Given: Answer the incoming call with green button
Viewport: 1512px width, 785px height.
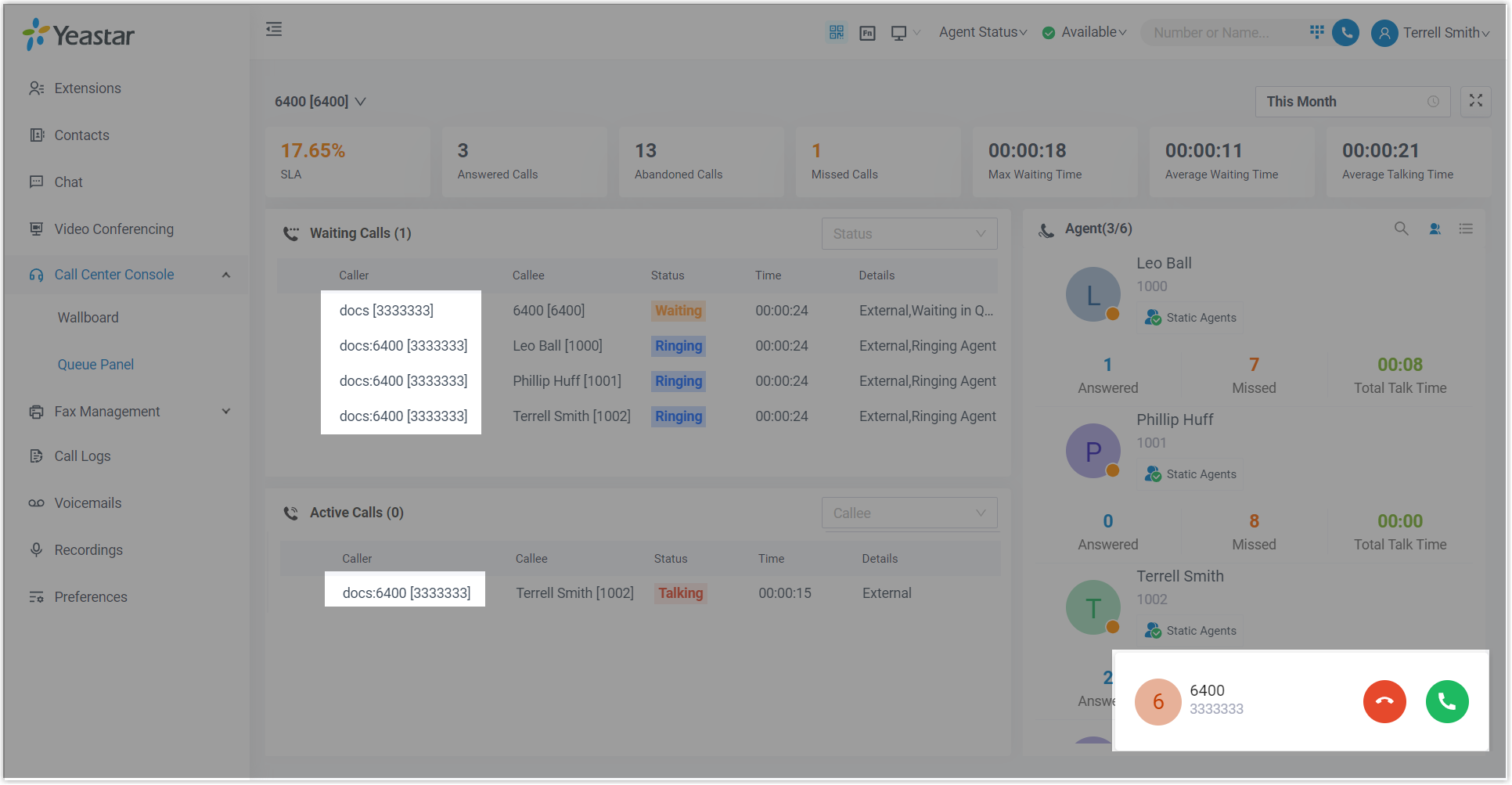Looking at the screenshot, I should click(x=1446, y=702).
